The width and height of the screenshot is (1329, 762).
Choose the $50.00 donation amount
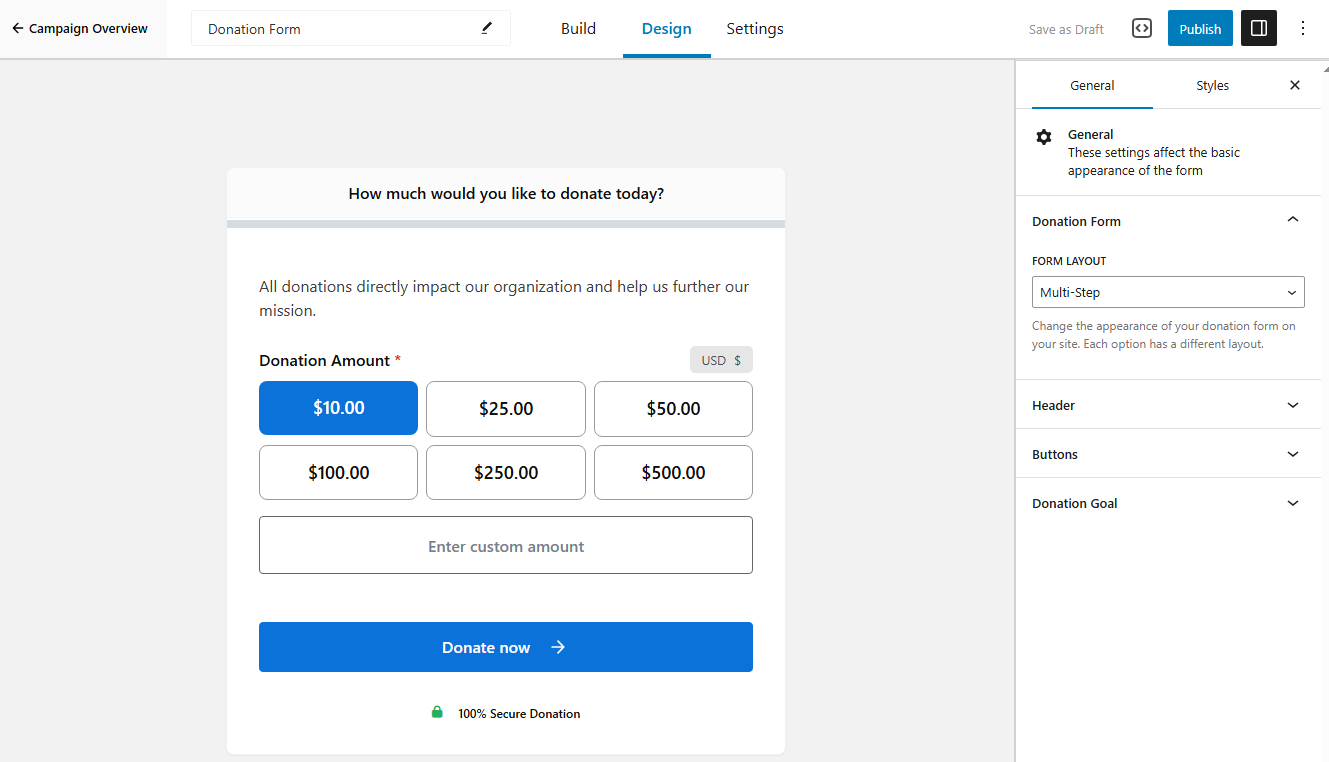tap(673, 408)
